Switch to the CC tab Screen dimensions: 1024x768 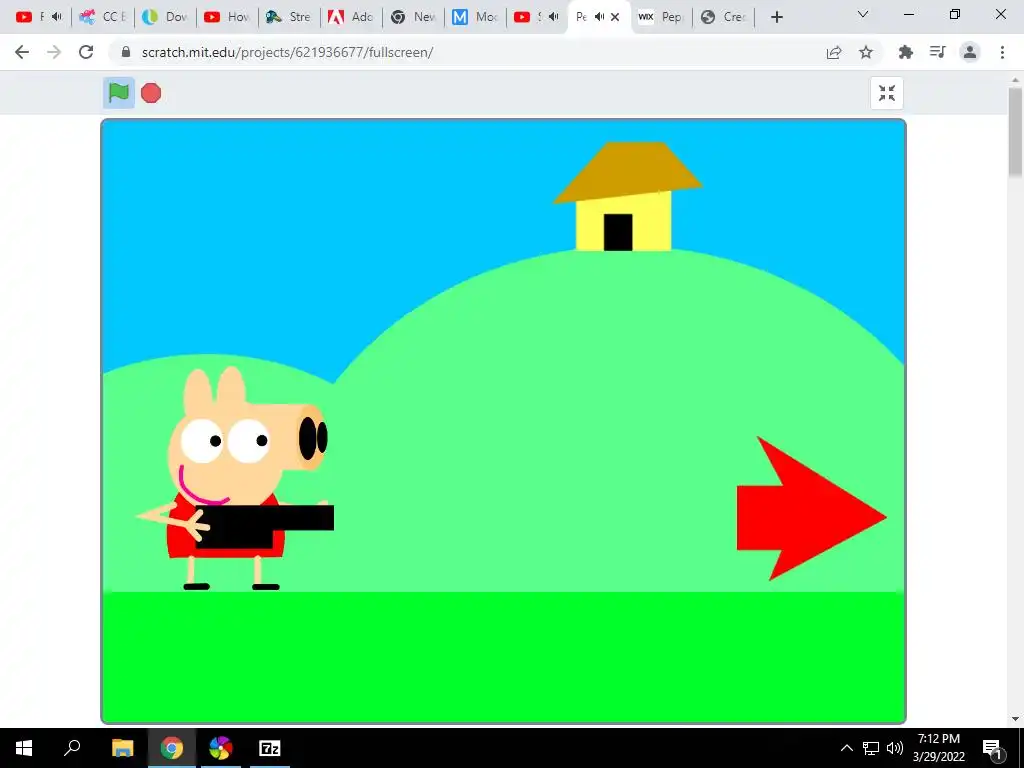point(103,17)
